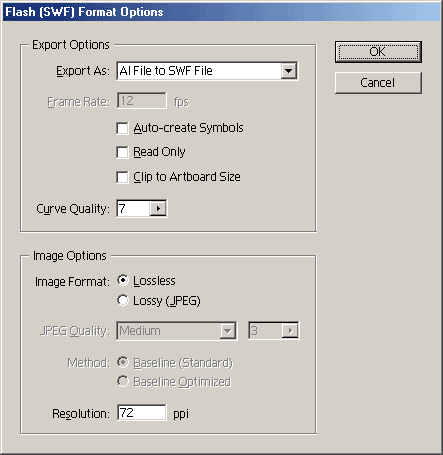Screen dimensions: 443x455
Task: Dismiss the dialog with the Cancel button
Action: pyautogui.click(x=378, y=83)
